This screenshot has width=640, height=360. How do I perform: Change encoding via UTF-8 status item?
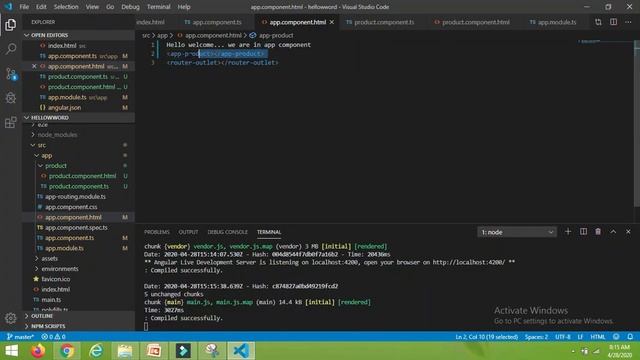[562, 337]
